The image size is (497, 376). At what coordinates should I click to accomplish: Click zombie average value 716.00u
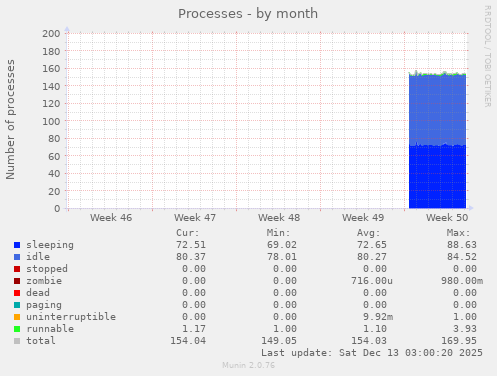[372, 281]
